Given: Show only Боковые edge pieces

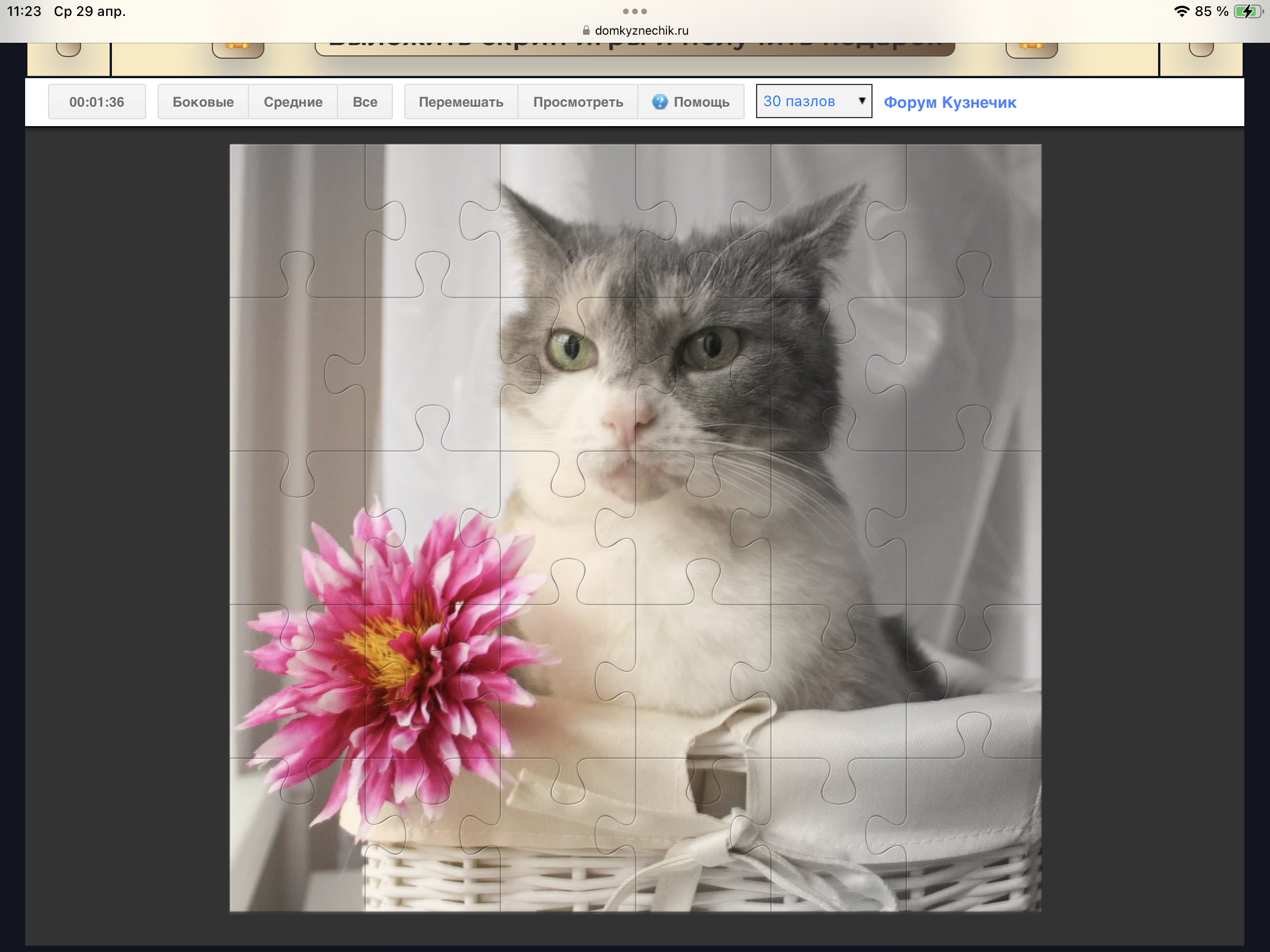Looking at the screenshot, I should pyautogui.click(x=203, y=102).
